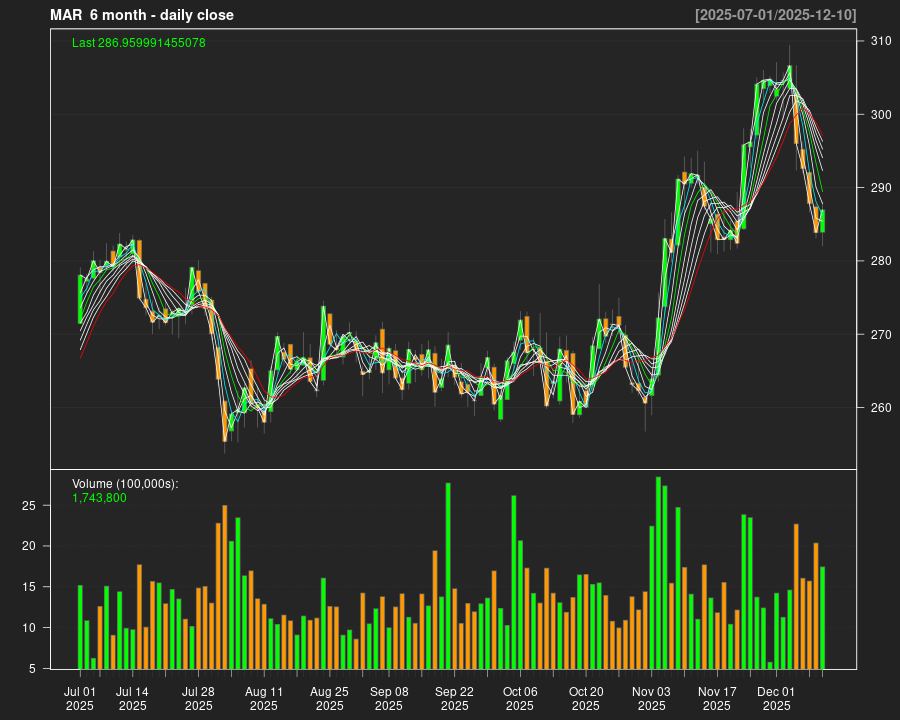
Task: Click the 300 price axis label
Action: coord(880,114)
